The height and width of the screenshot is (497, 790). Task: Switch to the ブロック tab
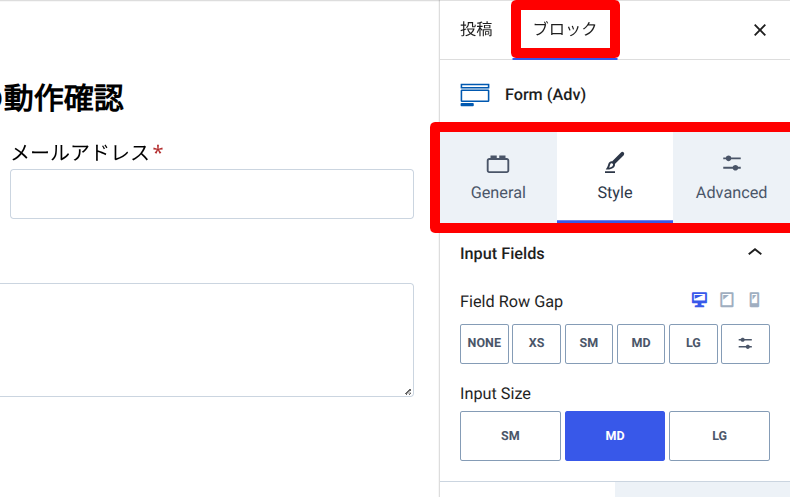click(565, 30)
